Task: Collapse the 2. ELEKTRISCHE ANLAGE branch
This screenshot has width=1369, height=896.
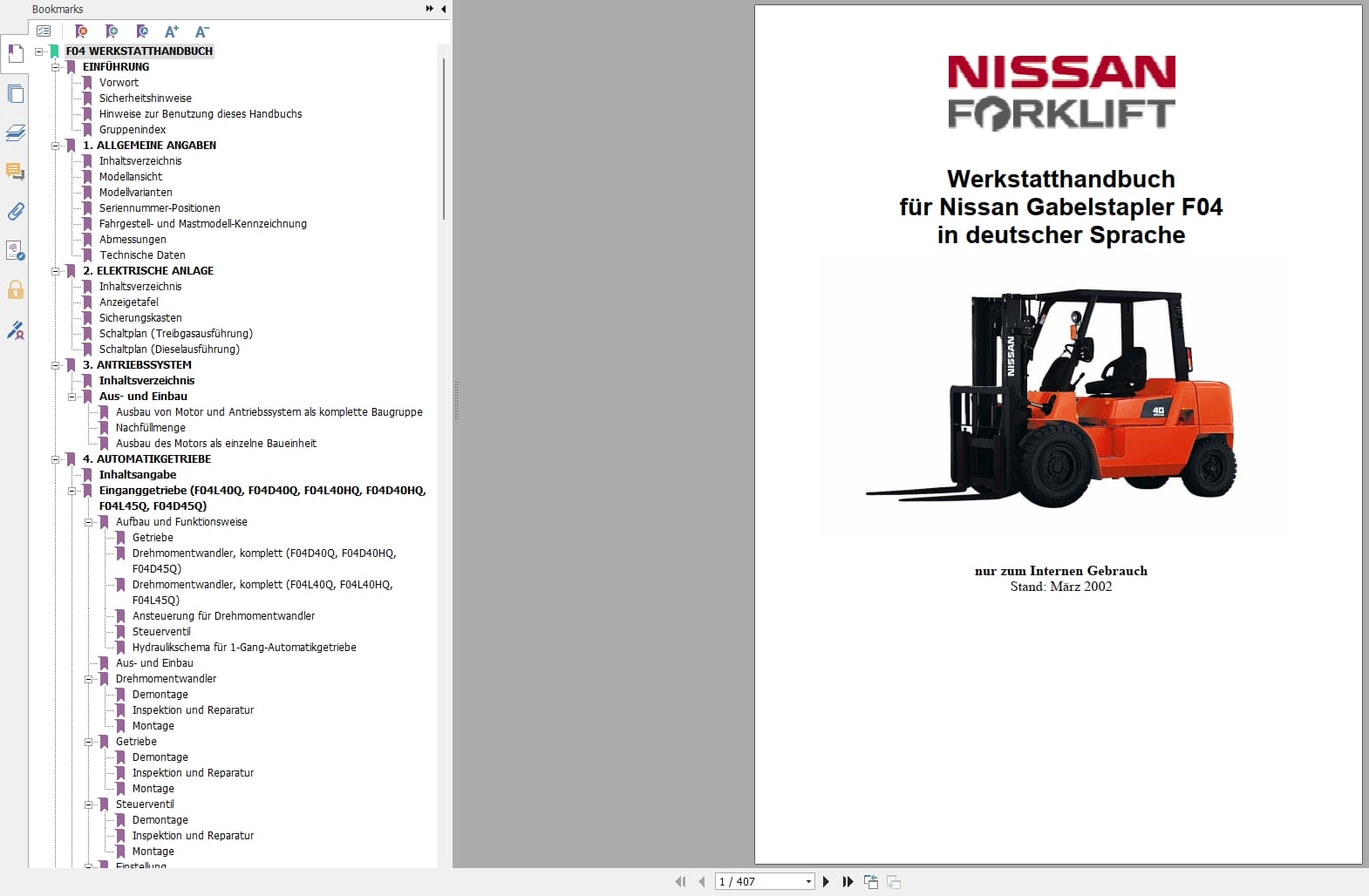Action: point(56,271)
